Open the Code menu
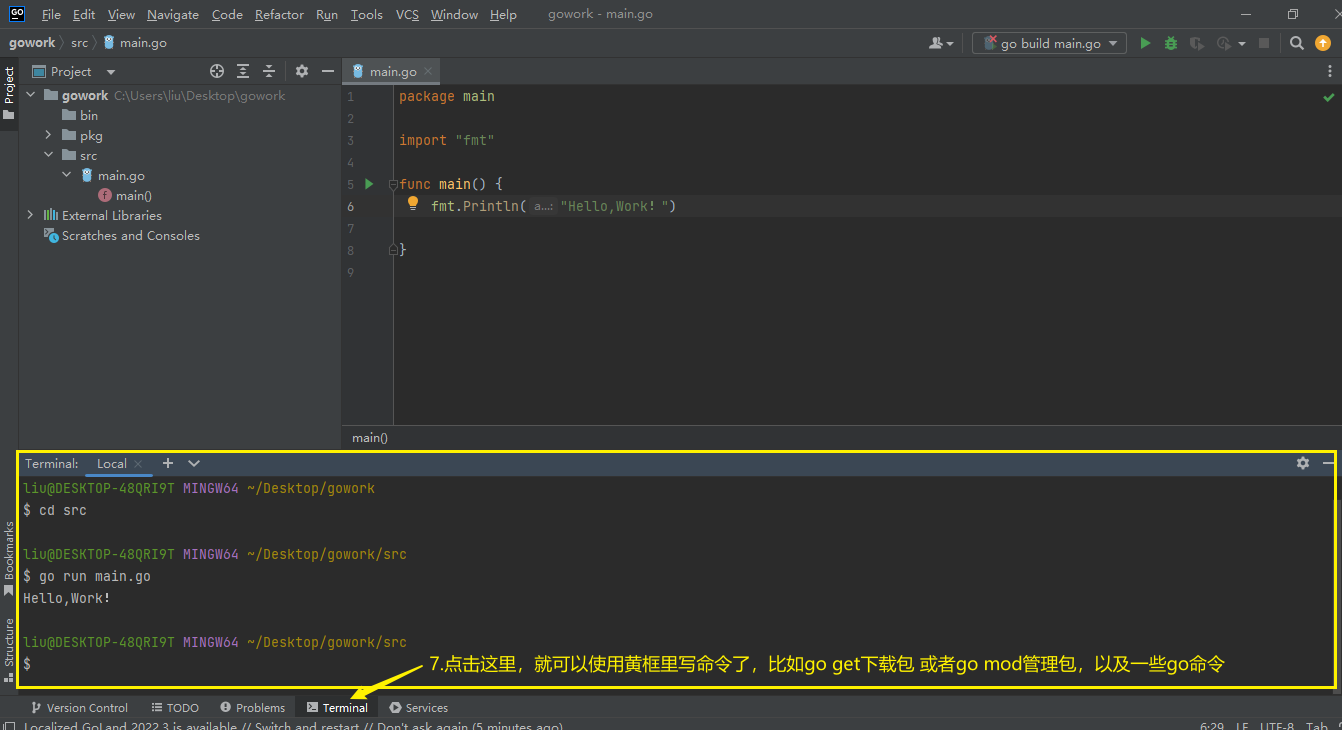 point(227,14)
